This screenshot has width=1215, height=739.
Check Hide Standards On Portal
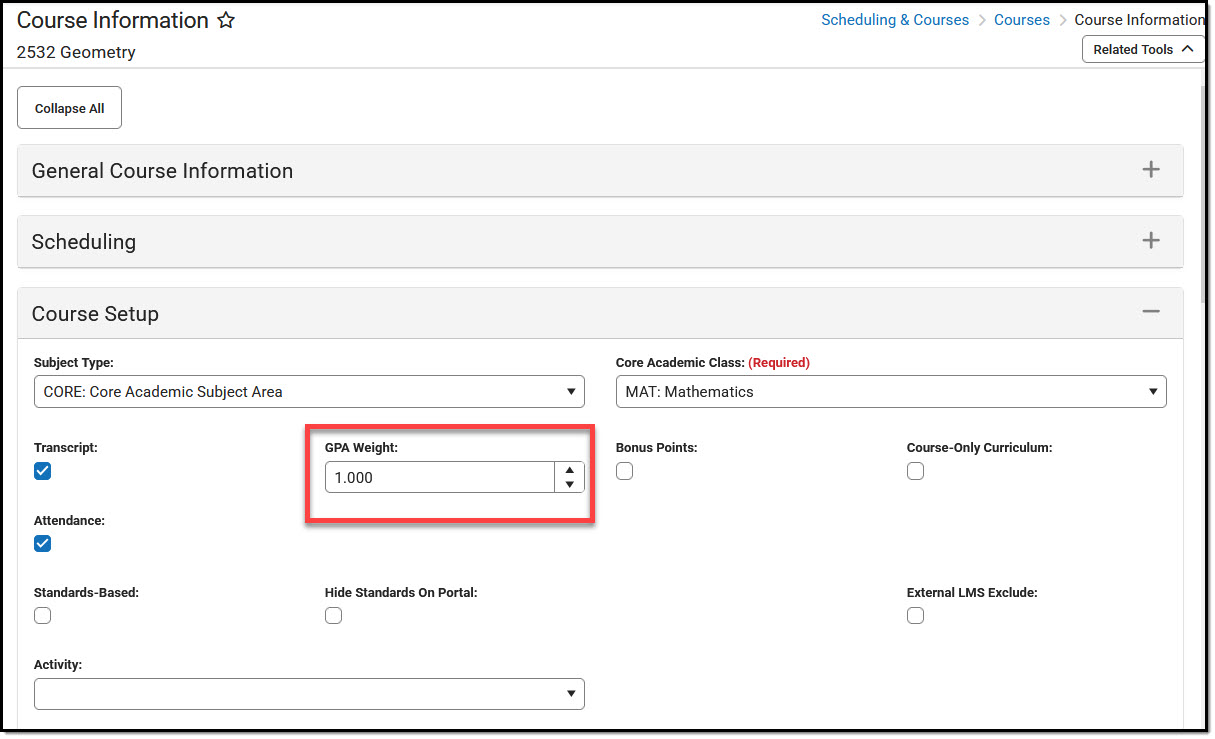point(334,616)
